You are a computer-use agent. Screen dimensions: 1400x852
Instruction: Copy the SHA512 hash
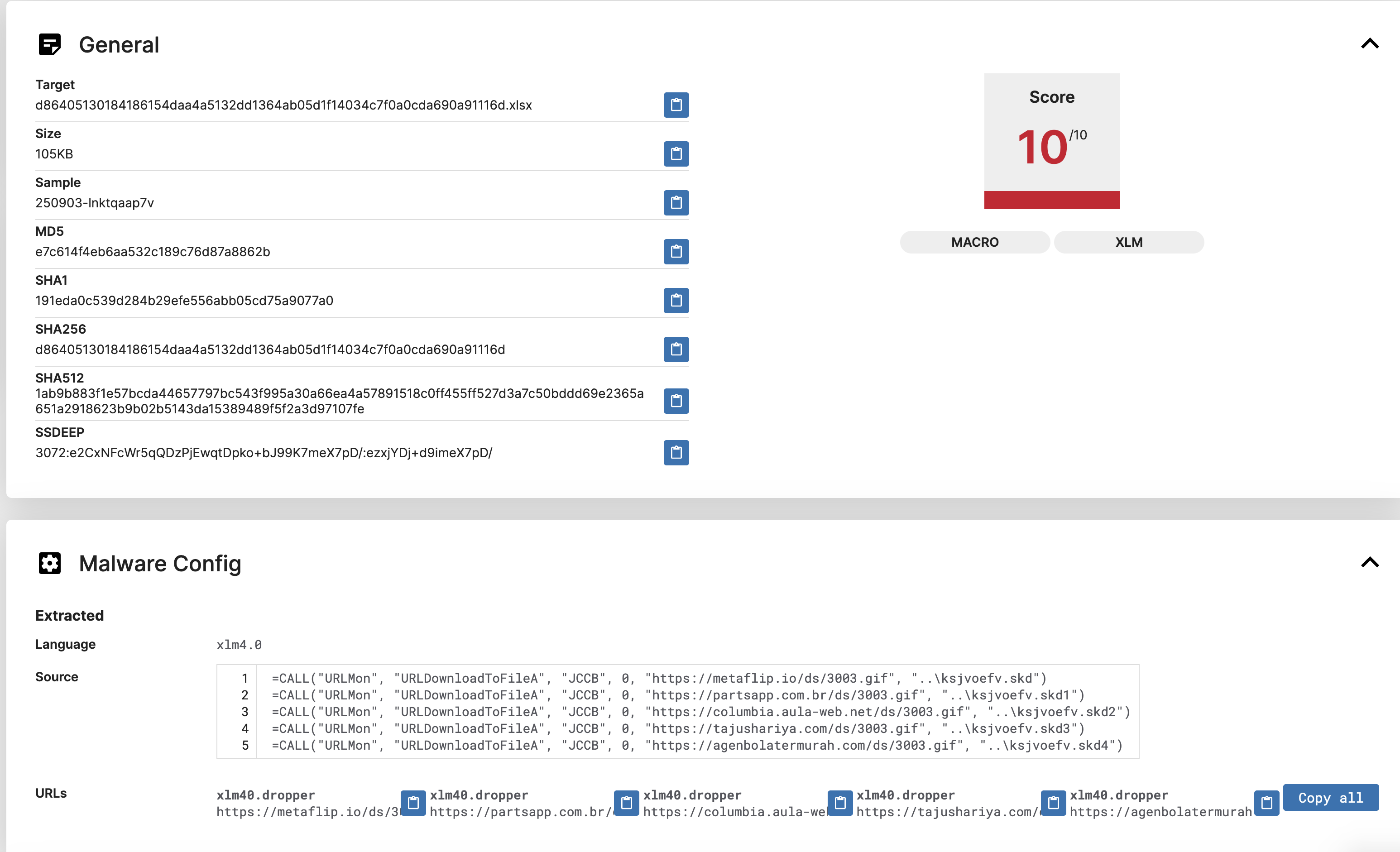676,401
